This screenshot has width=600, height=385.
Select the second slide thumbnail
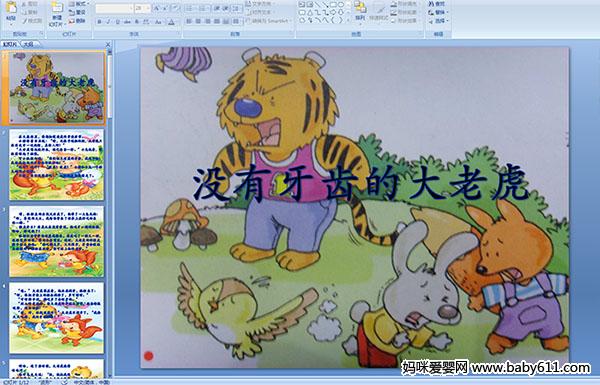point(57,165)
